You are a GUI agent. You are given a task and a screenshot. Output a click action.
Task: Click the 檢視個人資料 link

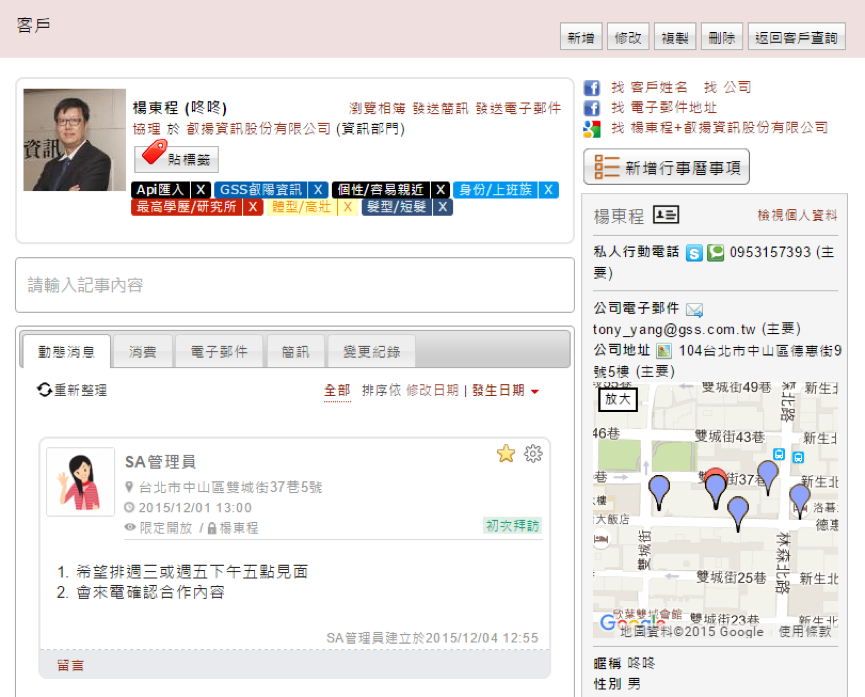pos(797,215)
